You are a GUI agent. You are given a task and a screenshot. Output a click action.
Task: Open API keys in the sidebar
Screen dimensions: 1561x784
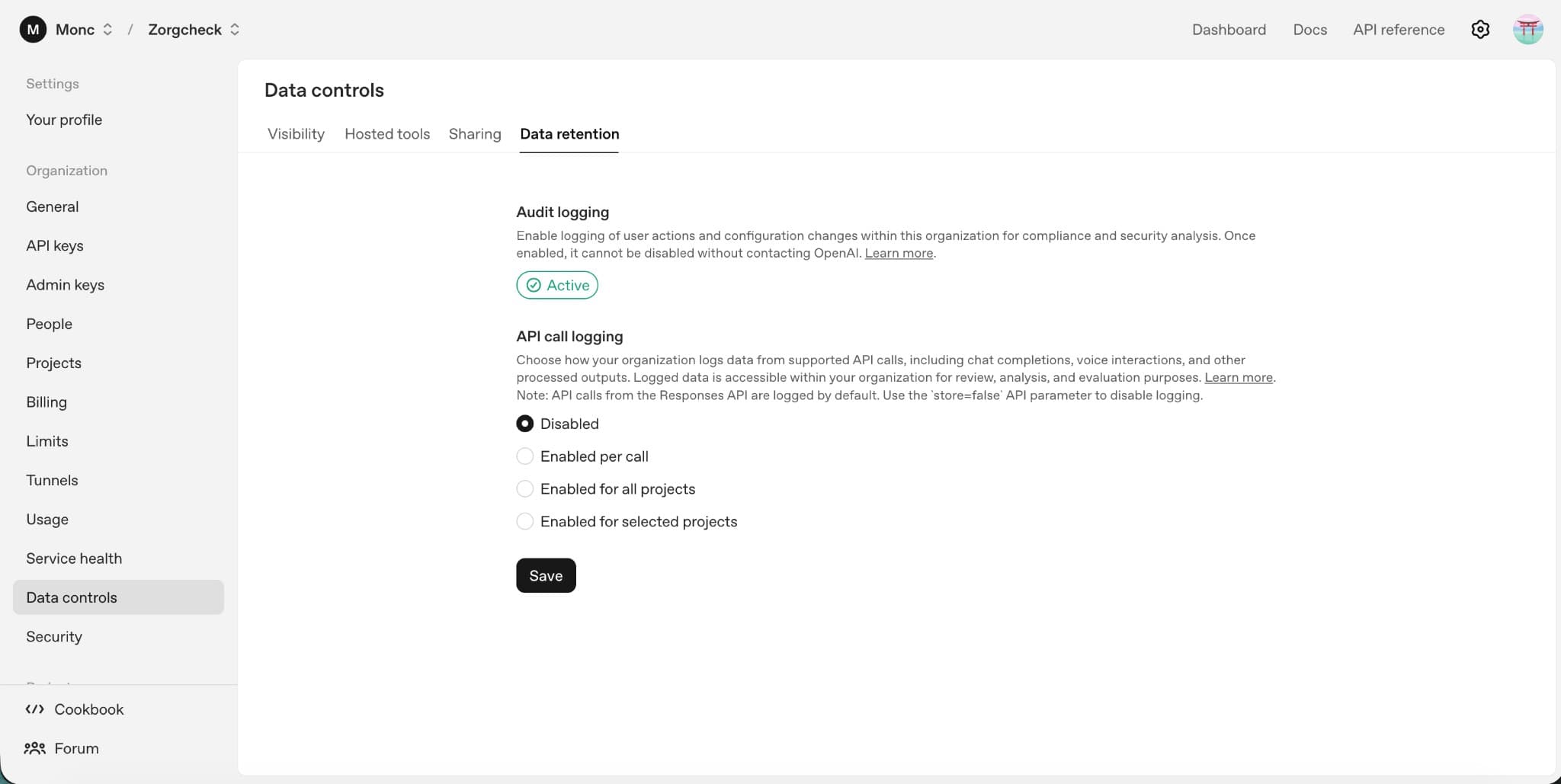55,245
